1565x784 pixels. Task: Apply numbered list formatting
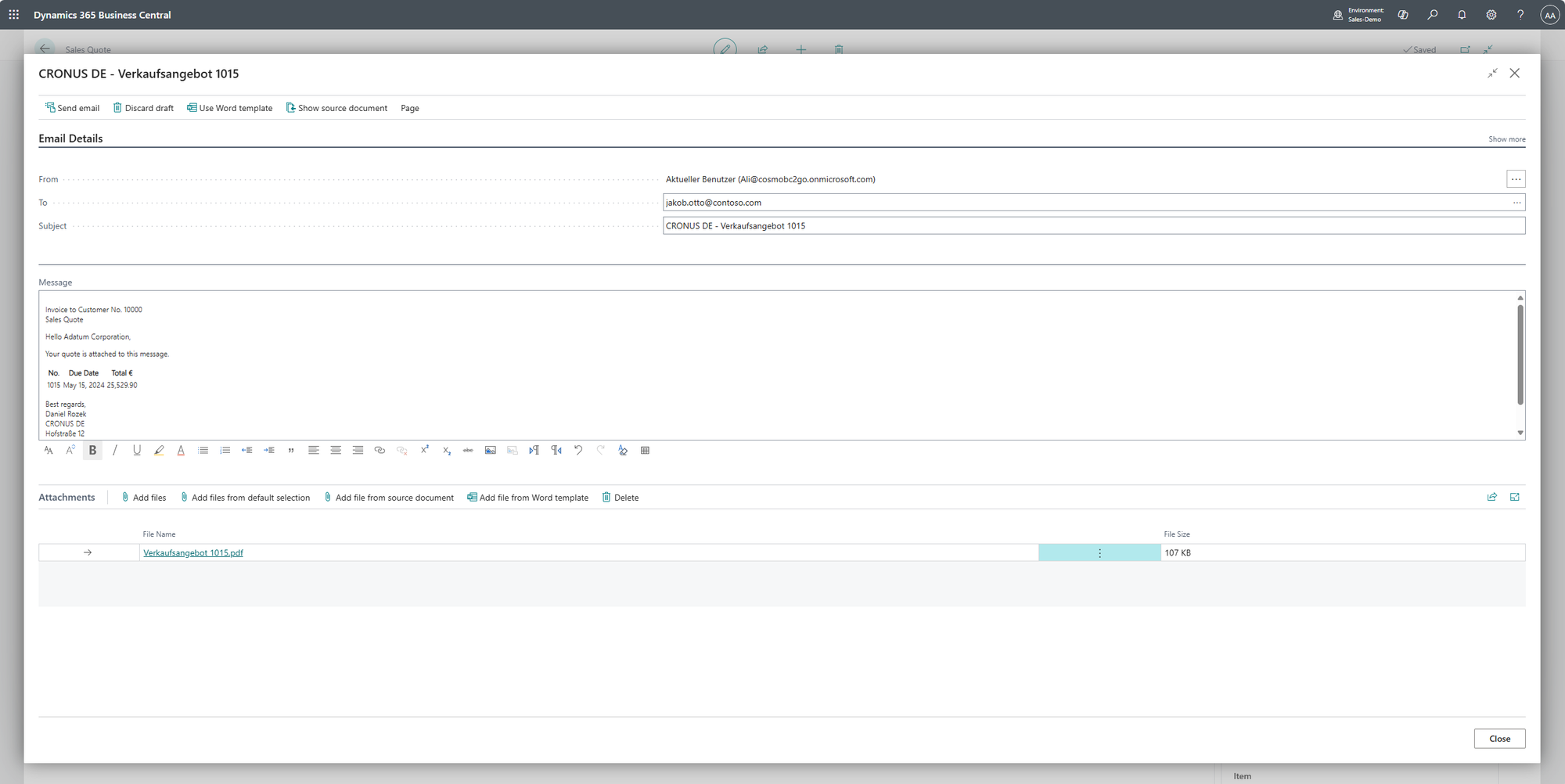tap(225, 451)
